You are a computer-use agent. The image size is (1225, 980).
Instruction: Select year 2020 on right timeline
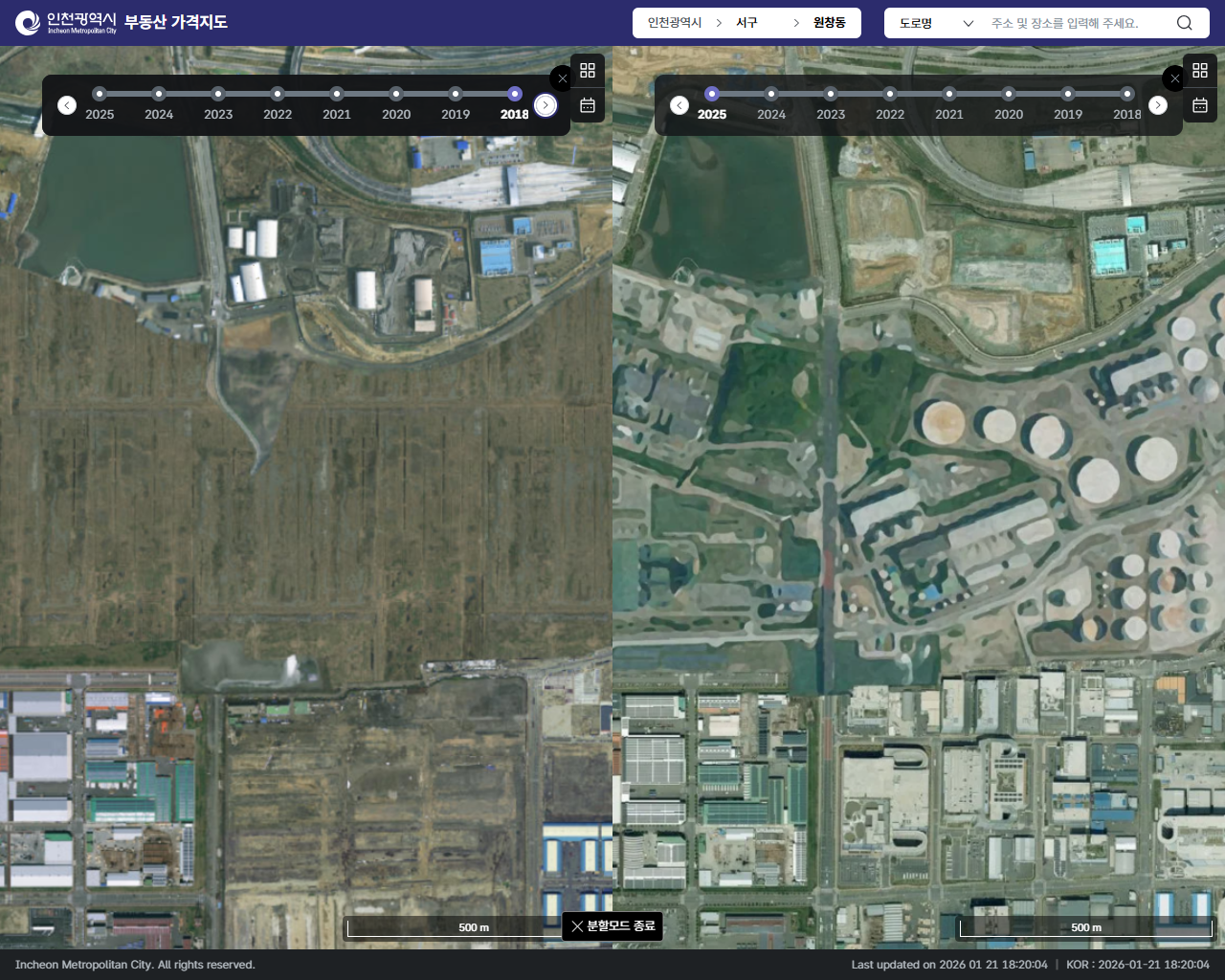[x=1009, y=94]
